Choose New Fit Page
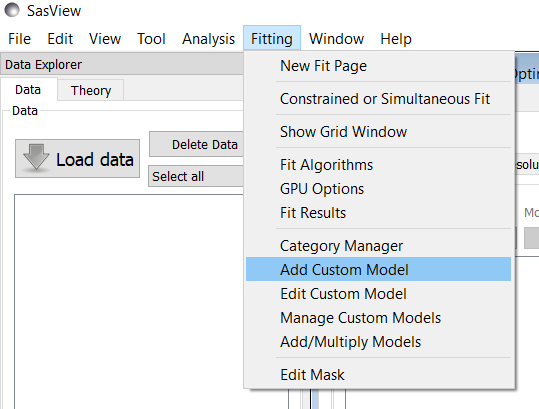Screen dimensions: 539x409 (378, 66)
